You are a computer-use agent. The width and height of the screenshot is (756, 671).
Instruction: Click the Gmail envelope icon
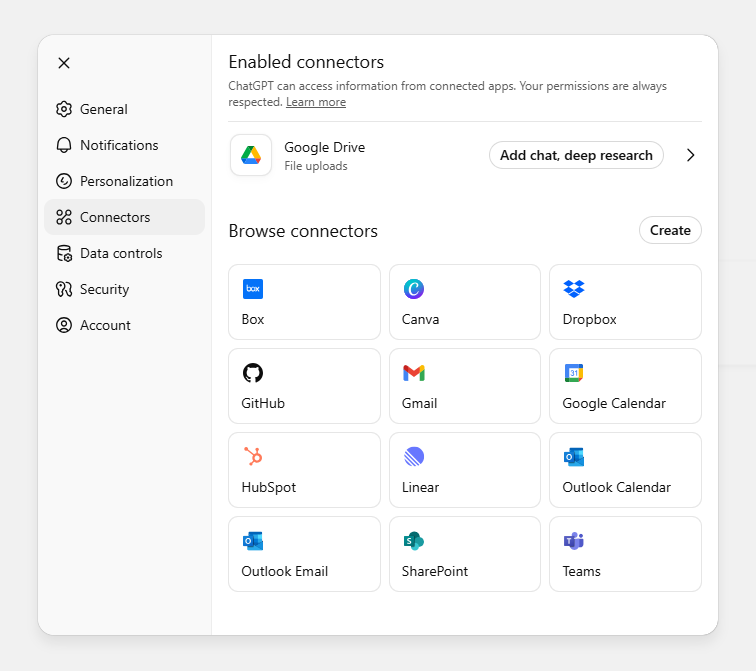[414, 373]
